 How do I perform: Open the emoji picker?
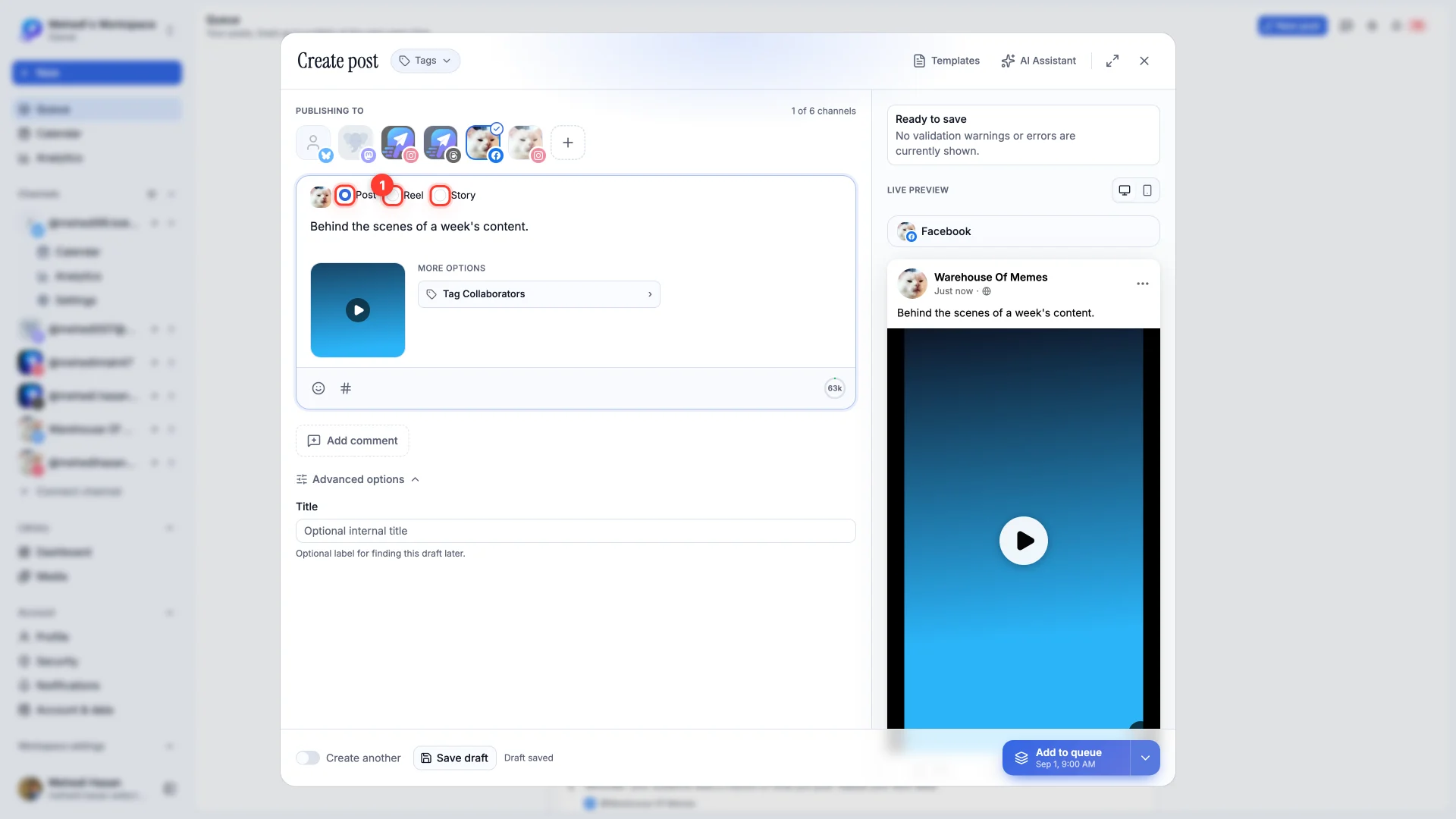pos(318,388)
